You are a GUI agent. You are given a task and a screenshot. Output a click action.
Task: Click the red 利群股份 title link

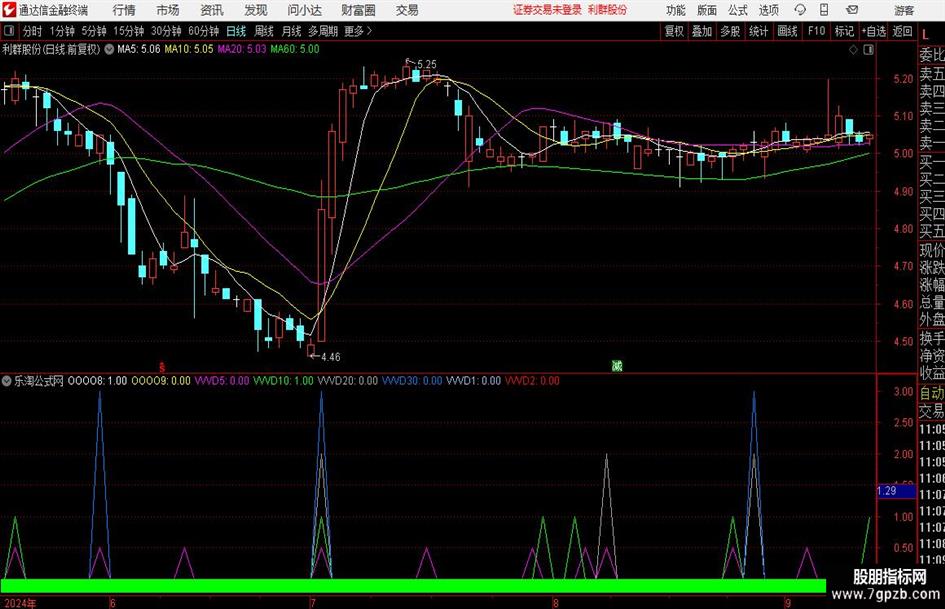pyautogui.click(x=607, y=10)
